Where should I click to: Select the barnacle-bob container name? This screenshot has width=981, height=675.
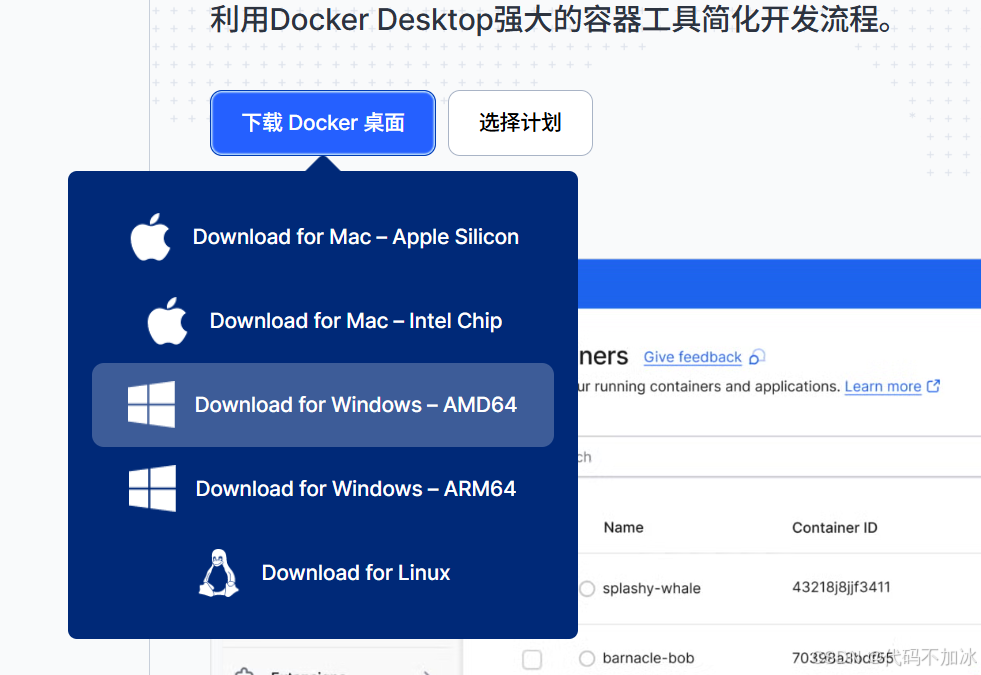click(648, 658)
